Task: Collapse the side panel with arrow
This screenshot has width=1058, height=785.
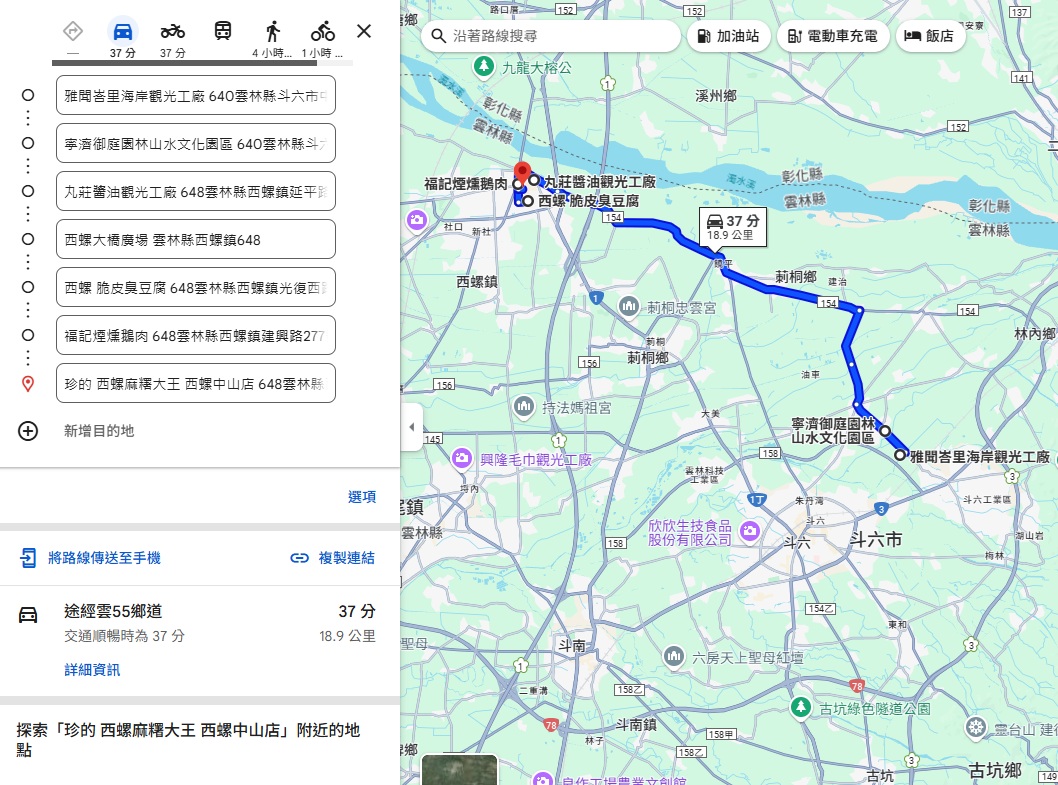Action: pos(412,427)
